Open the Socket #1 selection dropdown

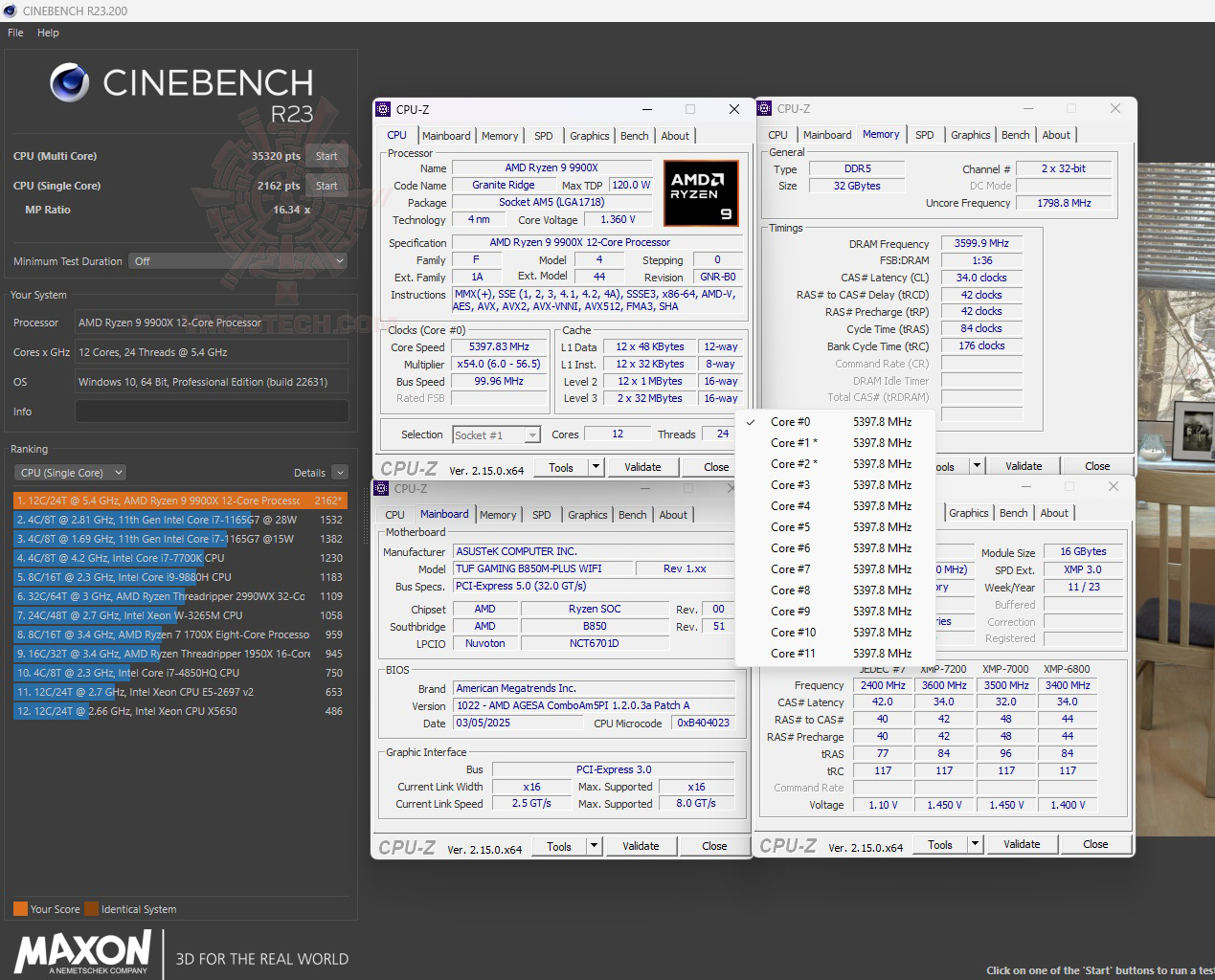(x=496, y=435)
